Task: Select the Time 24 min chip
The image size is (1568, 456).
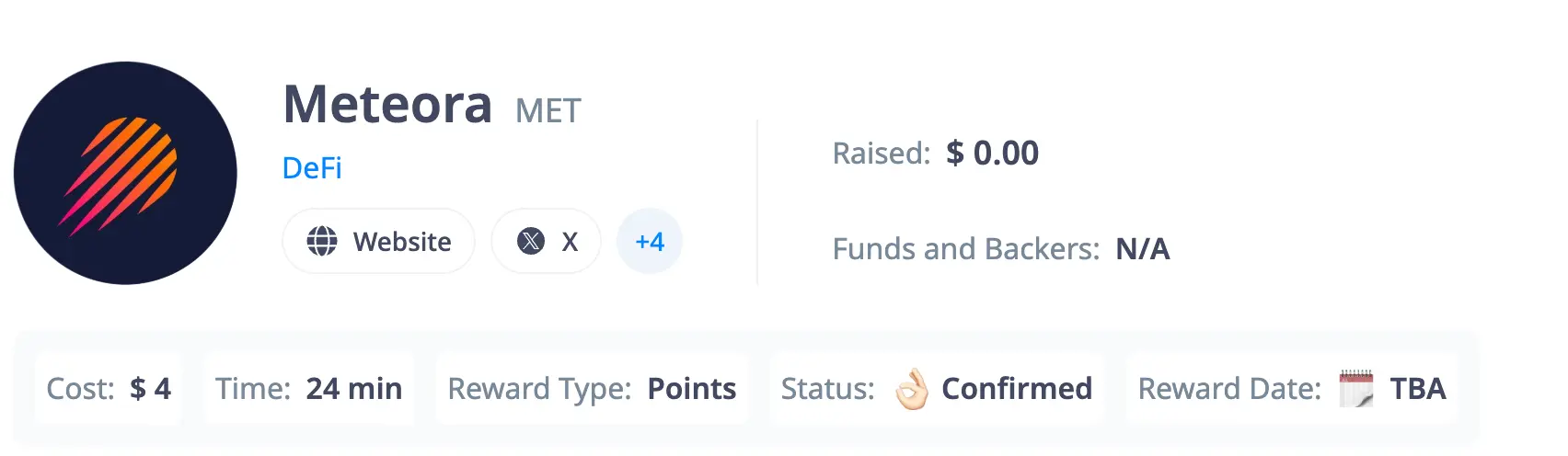Action: [309, 388]
